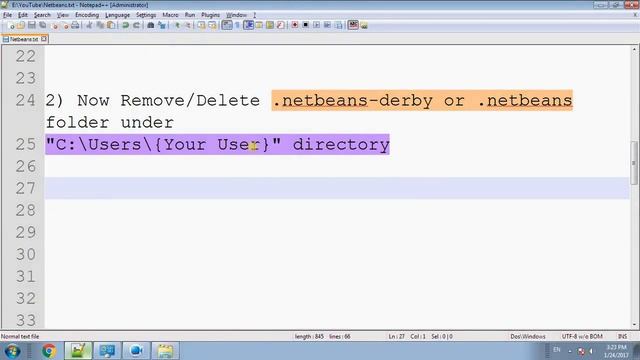
Task: Toggle INS insert mode in status bar
Action: 622,336
